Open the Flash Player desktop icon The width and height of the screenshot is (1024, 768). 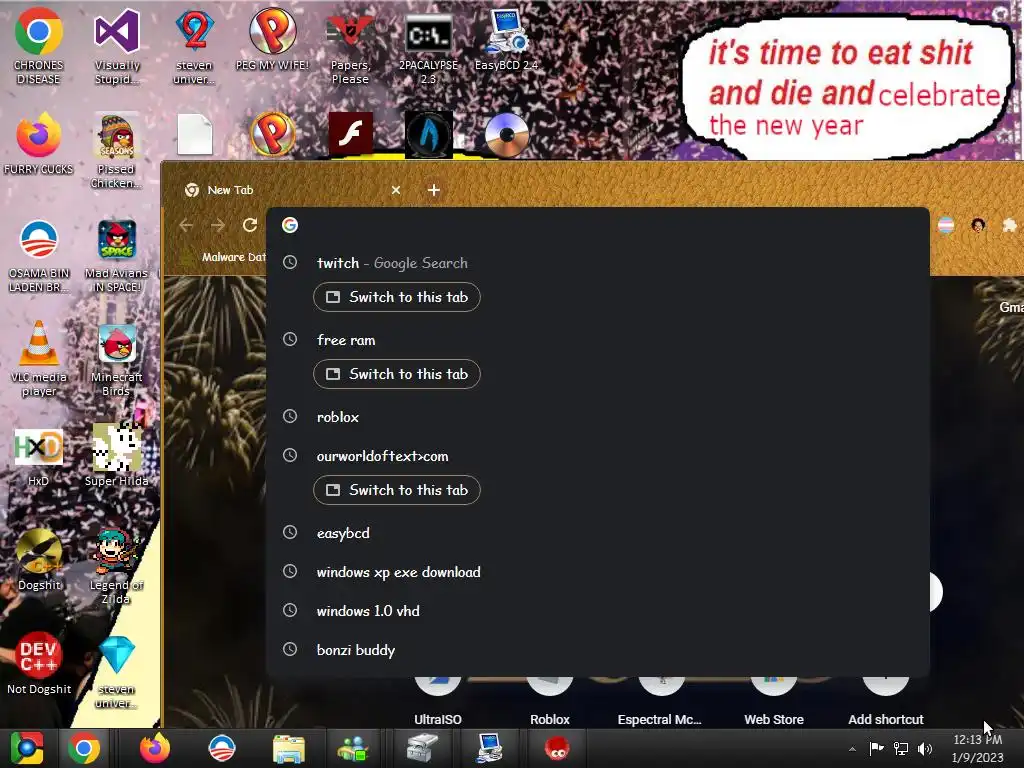[351, 134]
